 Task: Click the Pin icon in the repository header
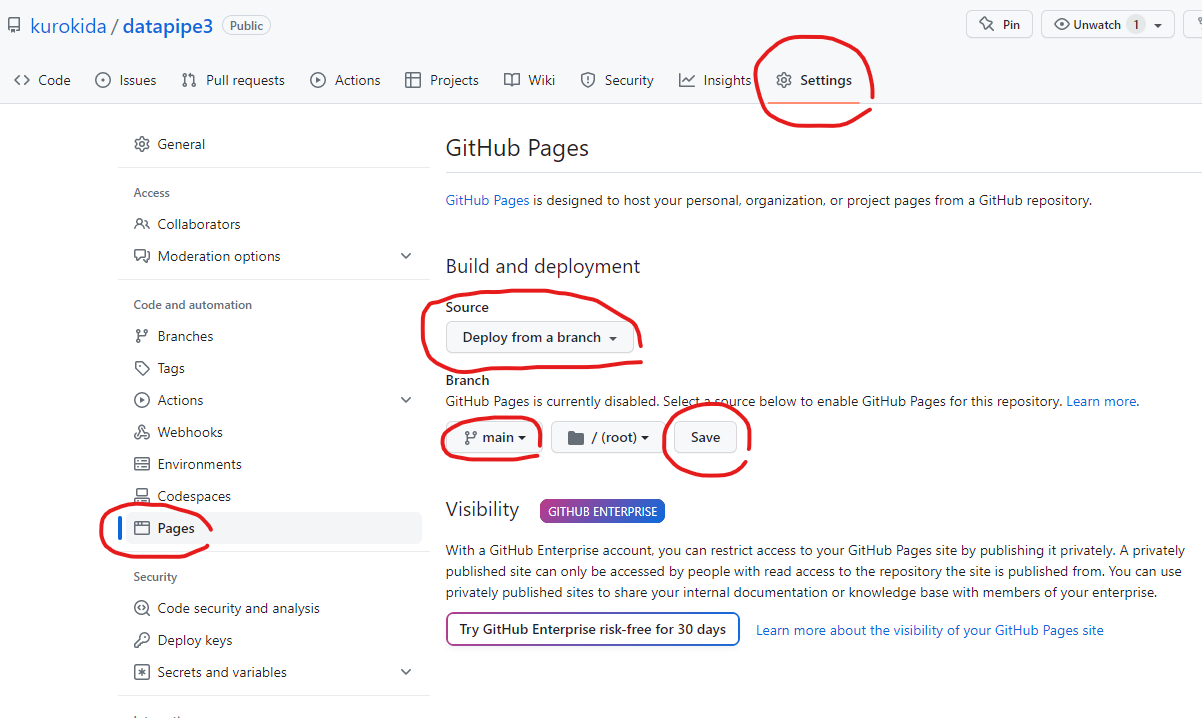(x=987, y=24)
